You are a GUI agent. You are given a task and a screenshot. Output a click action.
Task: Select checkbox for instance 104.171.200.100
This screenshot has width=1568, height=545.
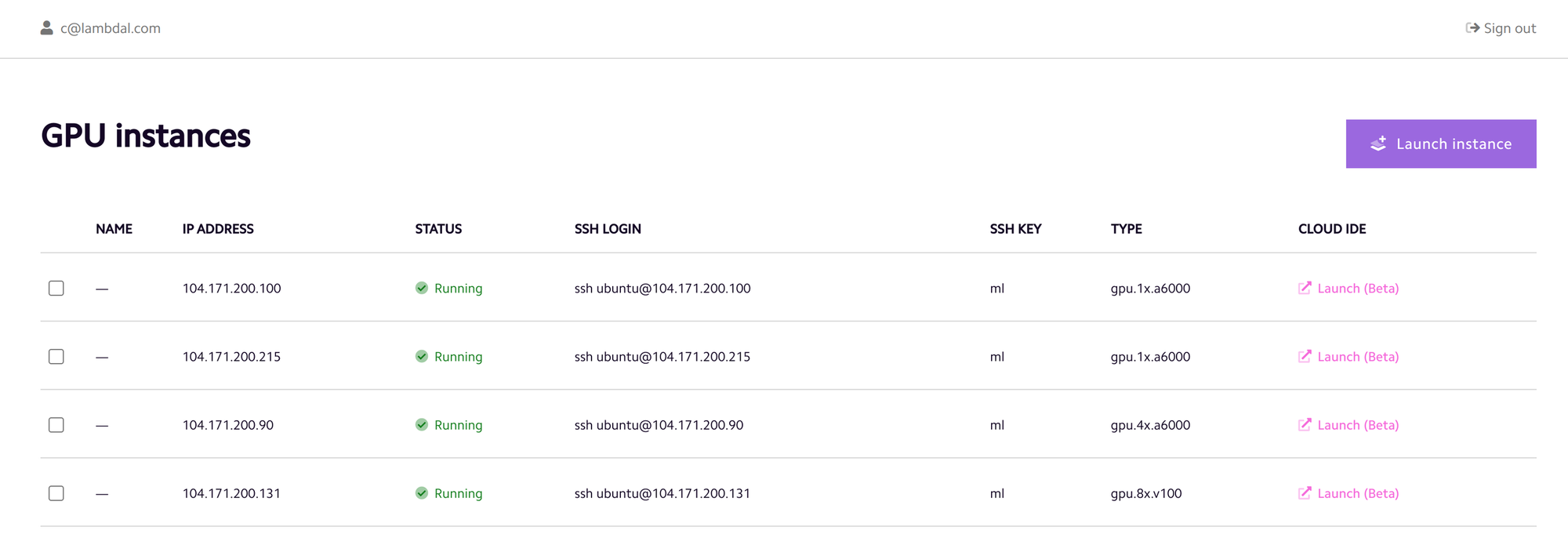click(x=56, y=288)
